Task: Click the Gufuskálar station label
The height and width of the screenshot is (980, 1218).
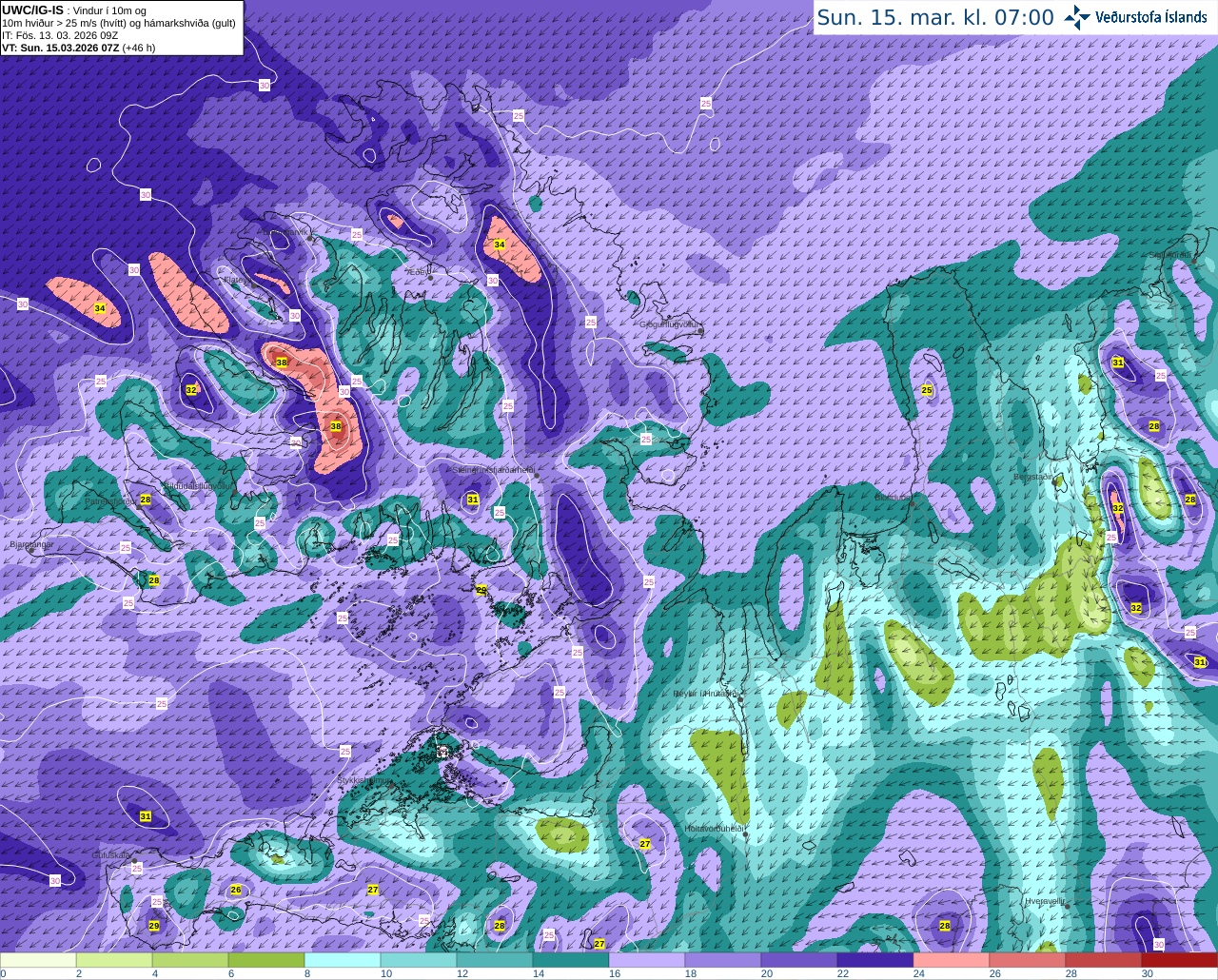Action: tap(111, 855)
